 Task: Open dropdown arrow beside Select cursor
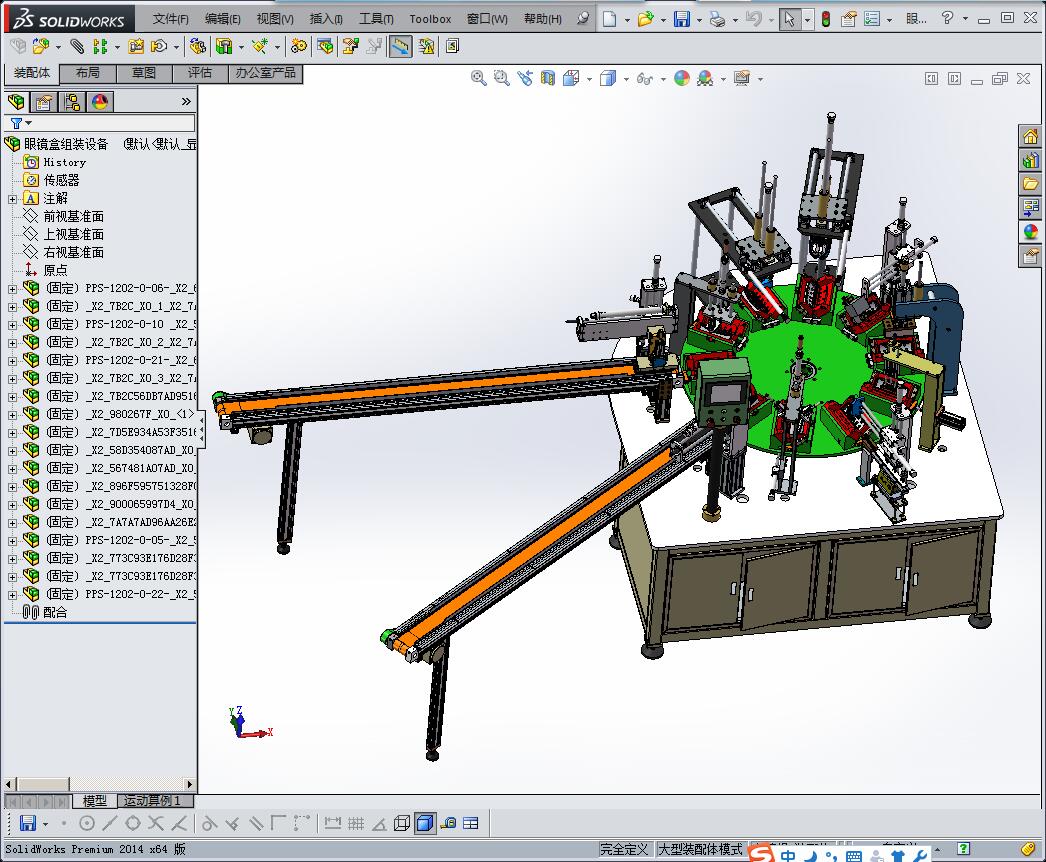[807, 20]
